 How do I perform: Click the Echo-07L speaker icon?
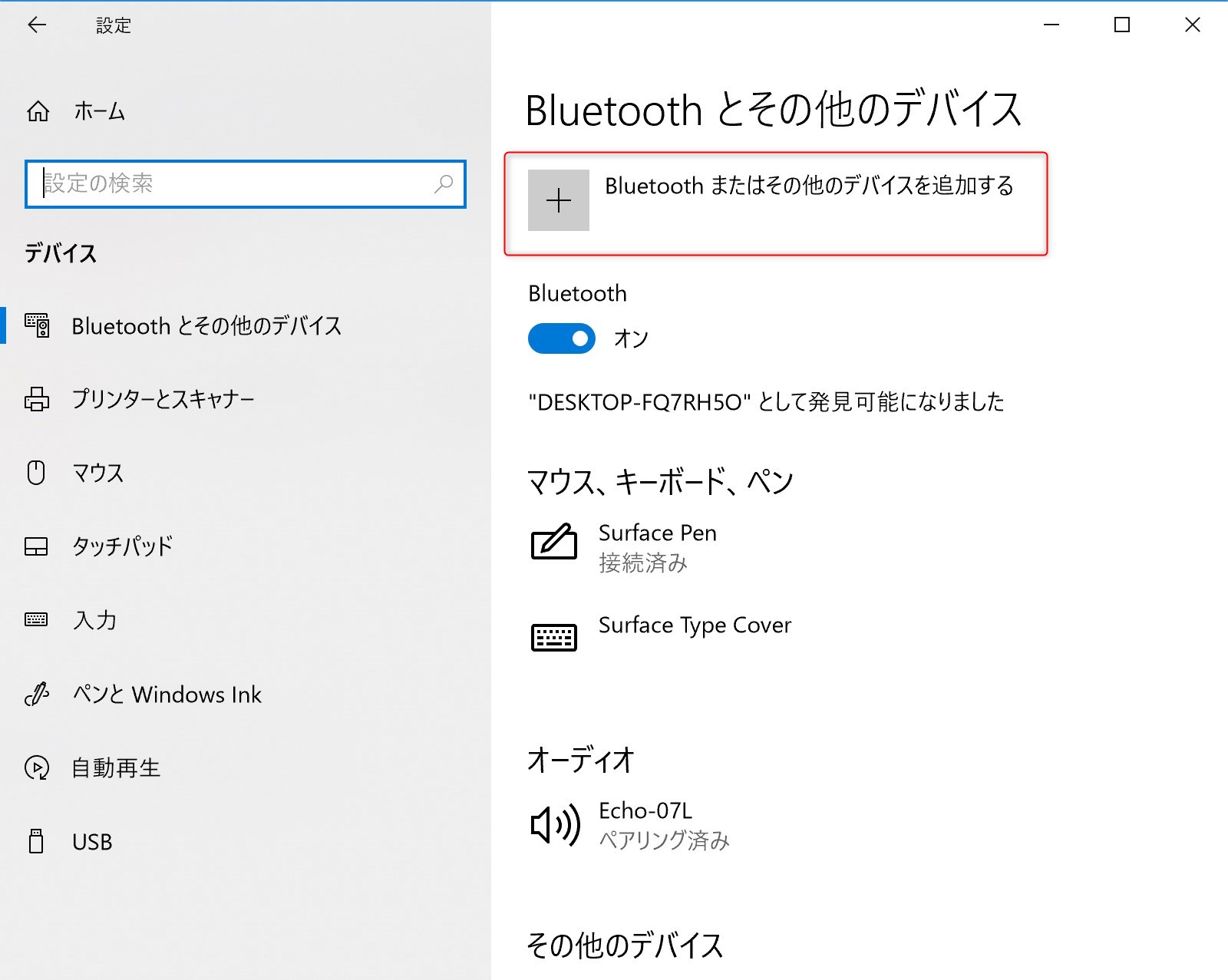[555, 825]
